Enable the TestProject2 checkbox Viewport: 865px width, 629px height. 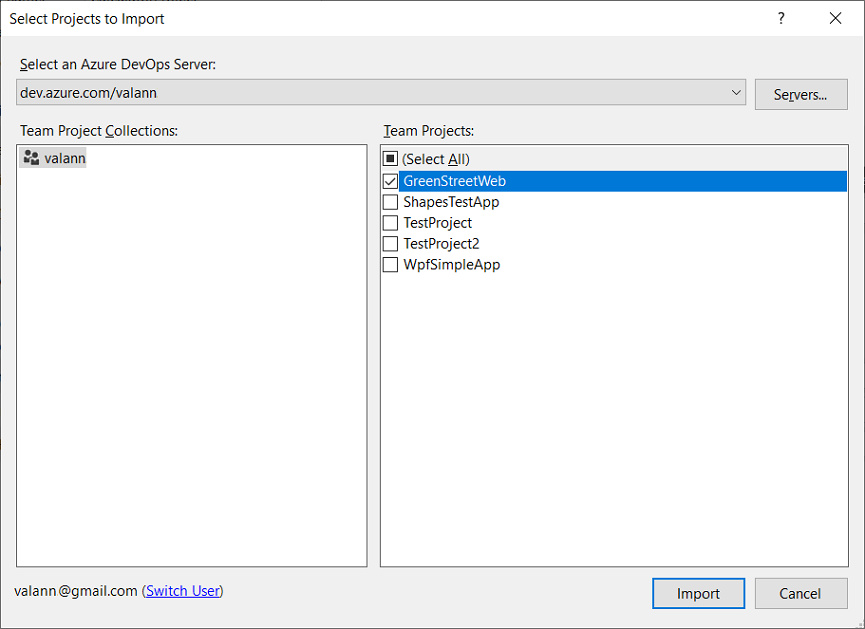390,244
